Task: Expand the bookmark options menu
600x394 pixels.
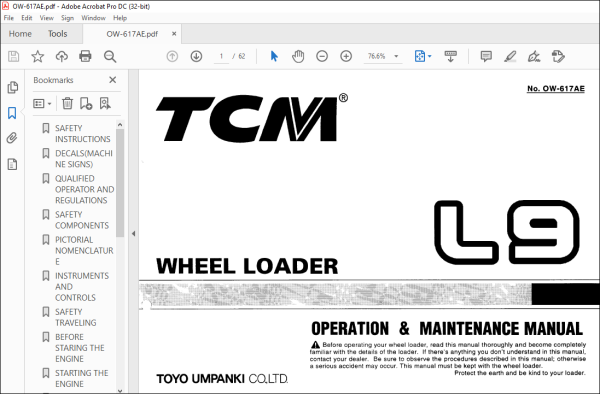Action: [42, 103]
